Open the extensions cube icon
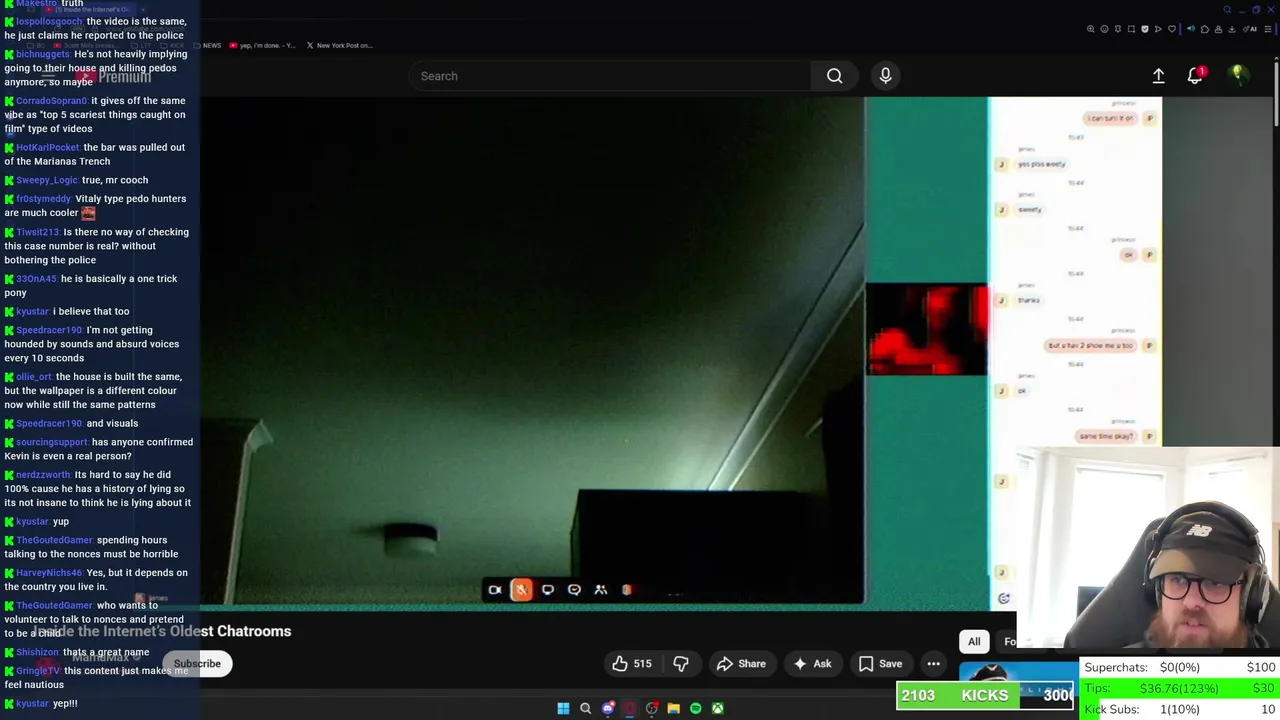 1205,29
